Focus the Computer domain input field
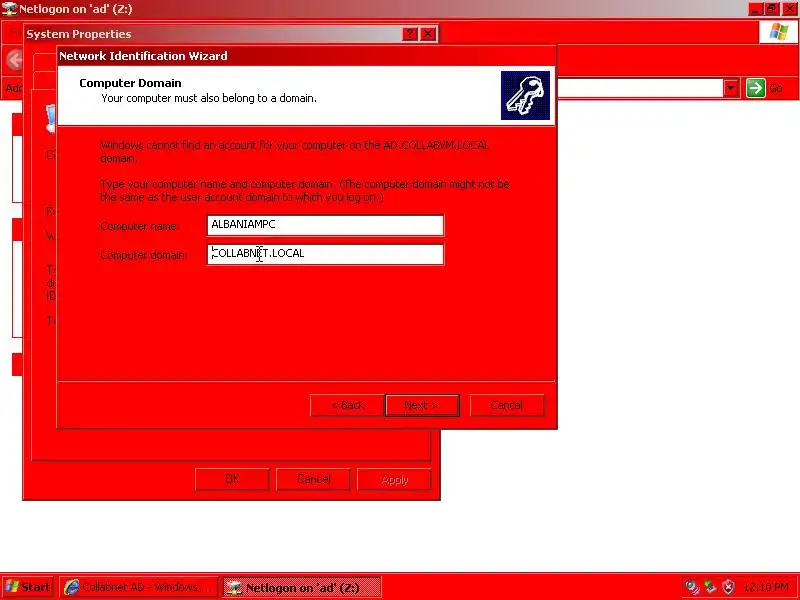 [325, 254]
